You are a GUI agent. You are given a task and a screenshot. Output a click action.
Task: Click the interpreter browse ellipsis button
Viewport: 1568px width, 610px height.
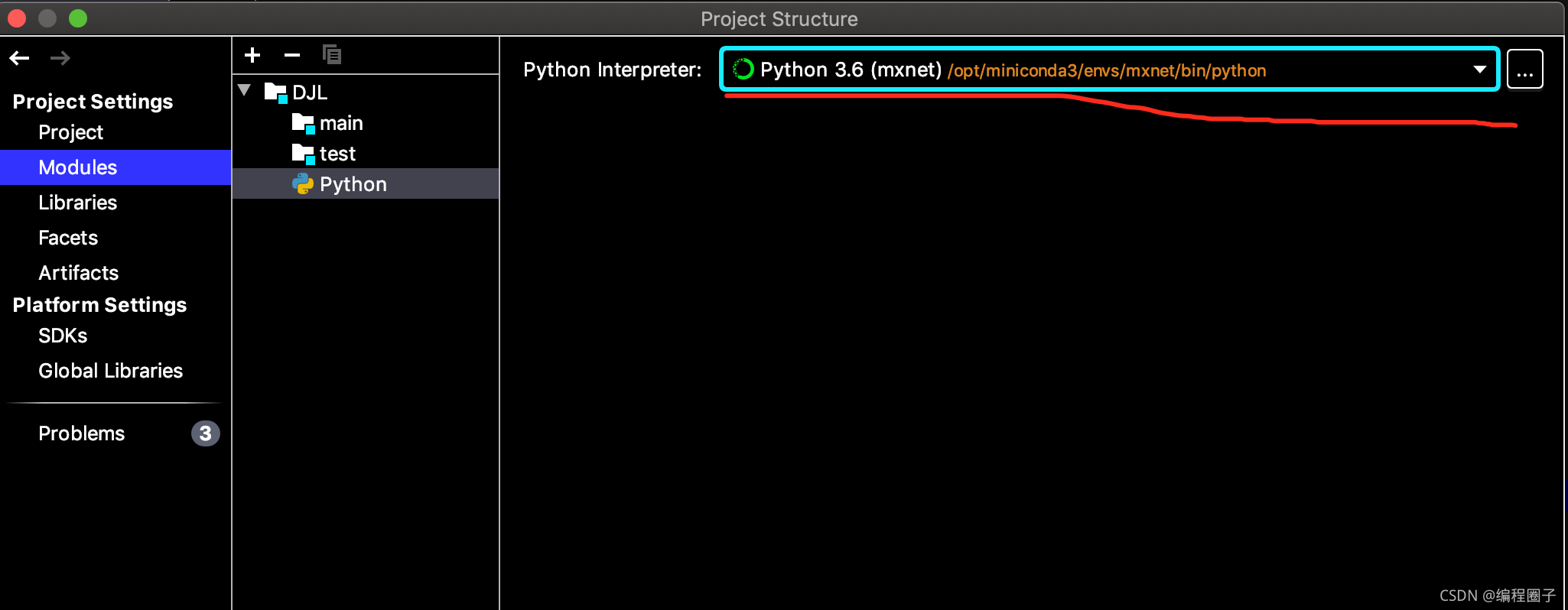click(1525, 70)
